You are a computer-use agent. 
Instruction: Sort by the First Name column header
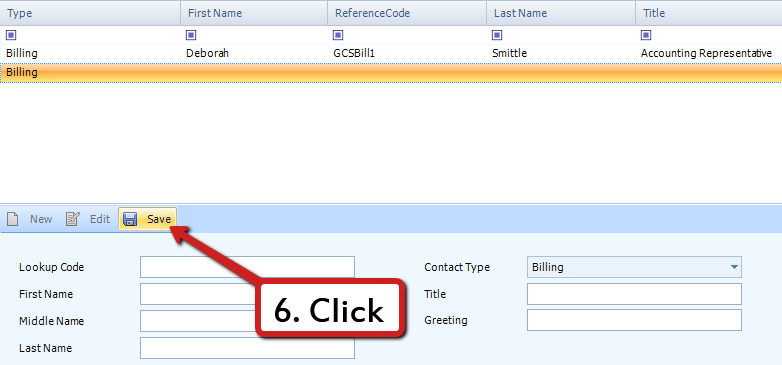point(254,13)
